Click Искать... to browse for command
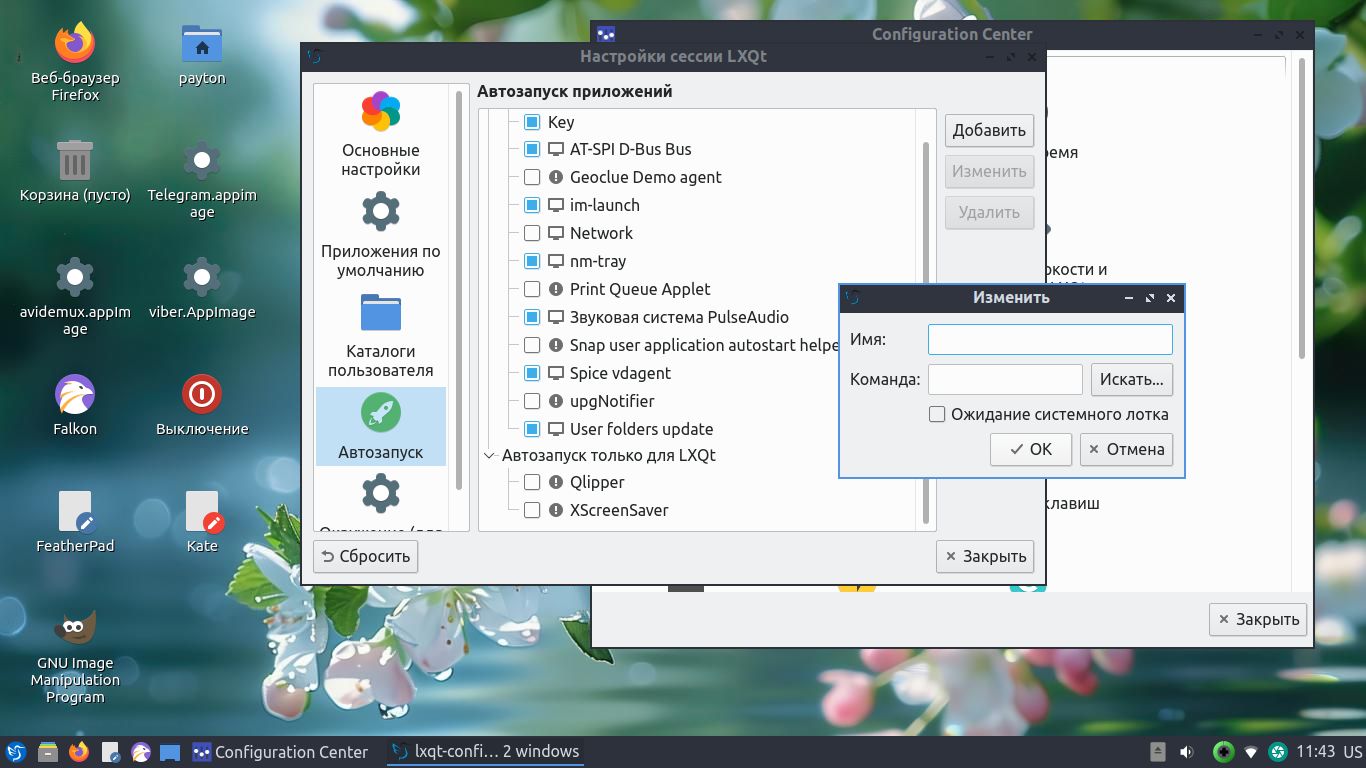Image resolution: width=1366 pixels, height=768 pixels. tap(1132, 379)
